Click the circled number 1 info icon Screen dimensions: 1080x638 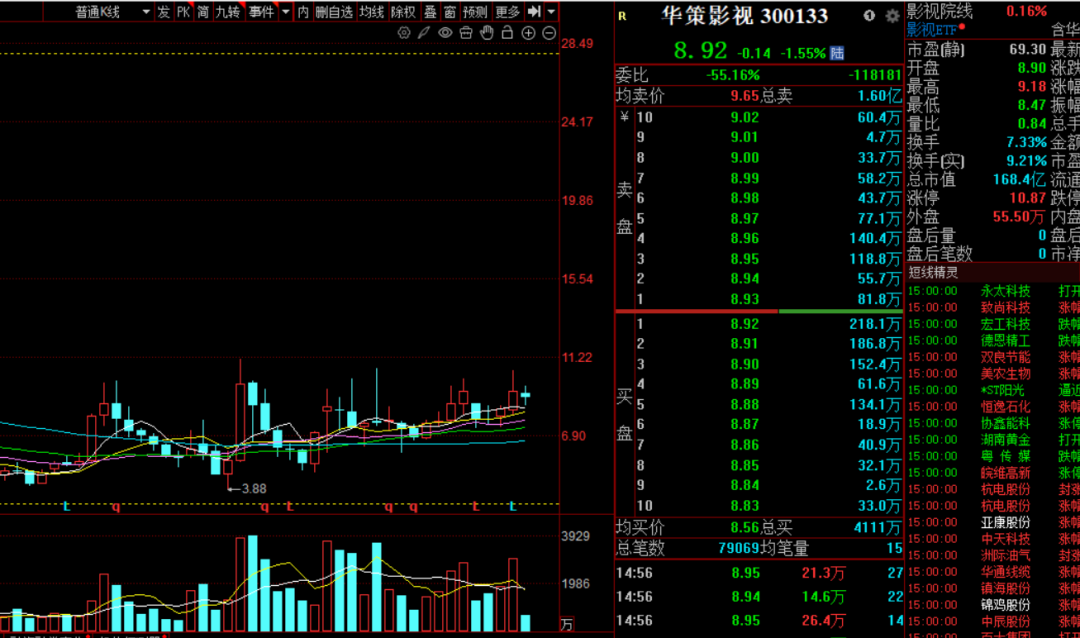point(869,15)
